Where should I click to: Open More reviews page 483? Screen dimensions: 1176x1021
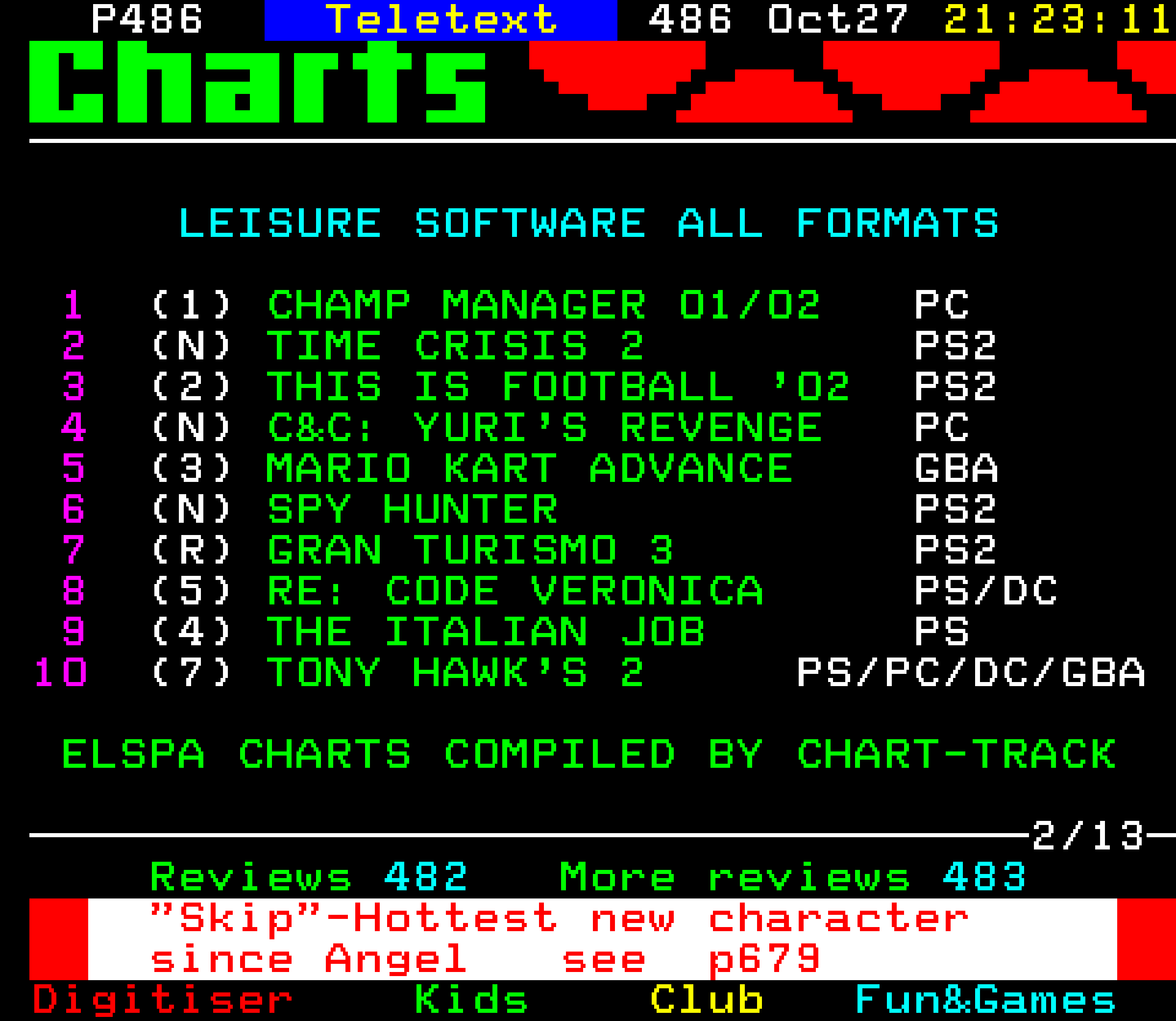point(793,877)
